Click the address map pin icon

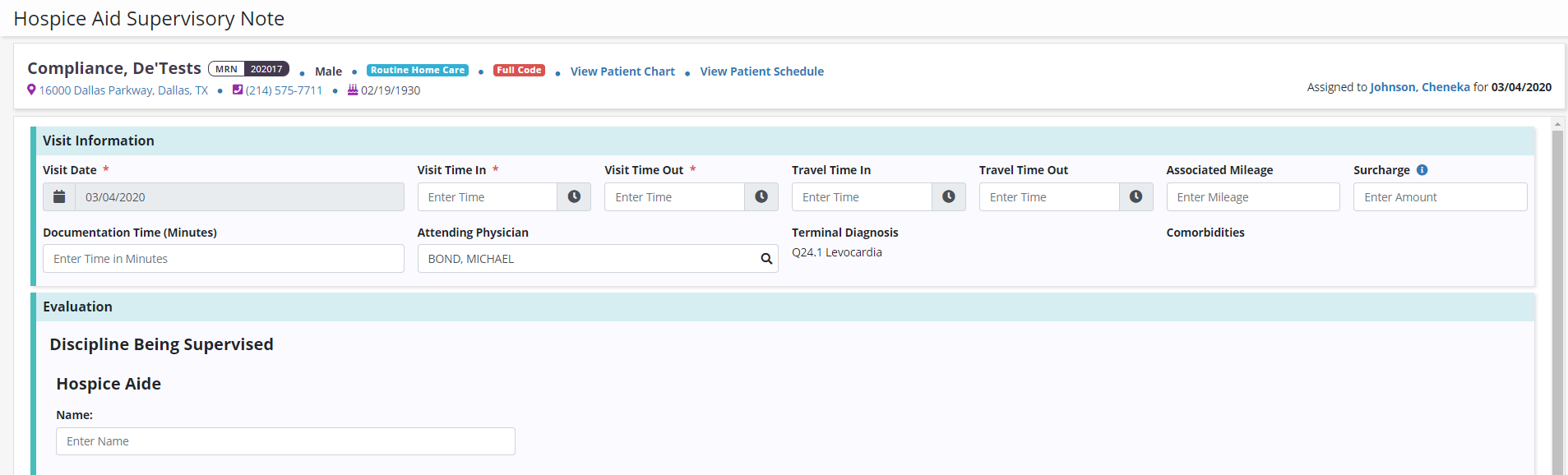click(x=31, y=90)
